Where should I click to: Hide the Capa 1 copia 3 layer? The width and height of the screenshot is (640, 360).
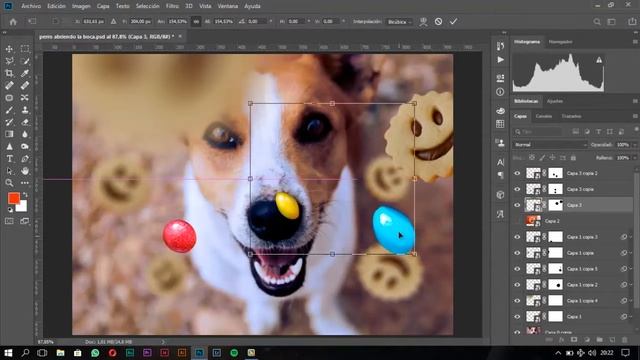(517, 237)
